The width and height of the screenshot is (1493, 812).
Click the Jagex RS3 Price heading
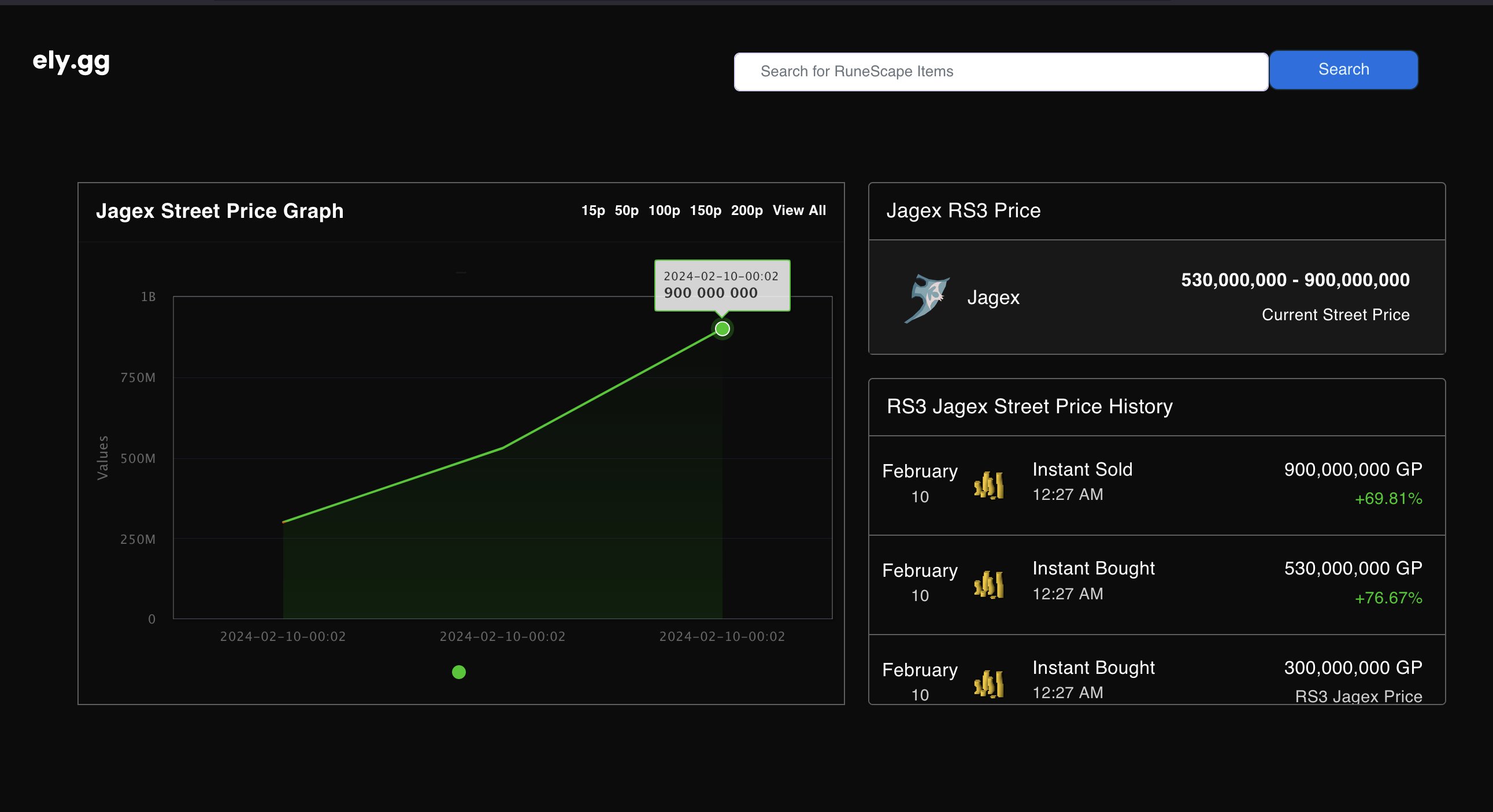(x=964, y=210)
